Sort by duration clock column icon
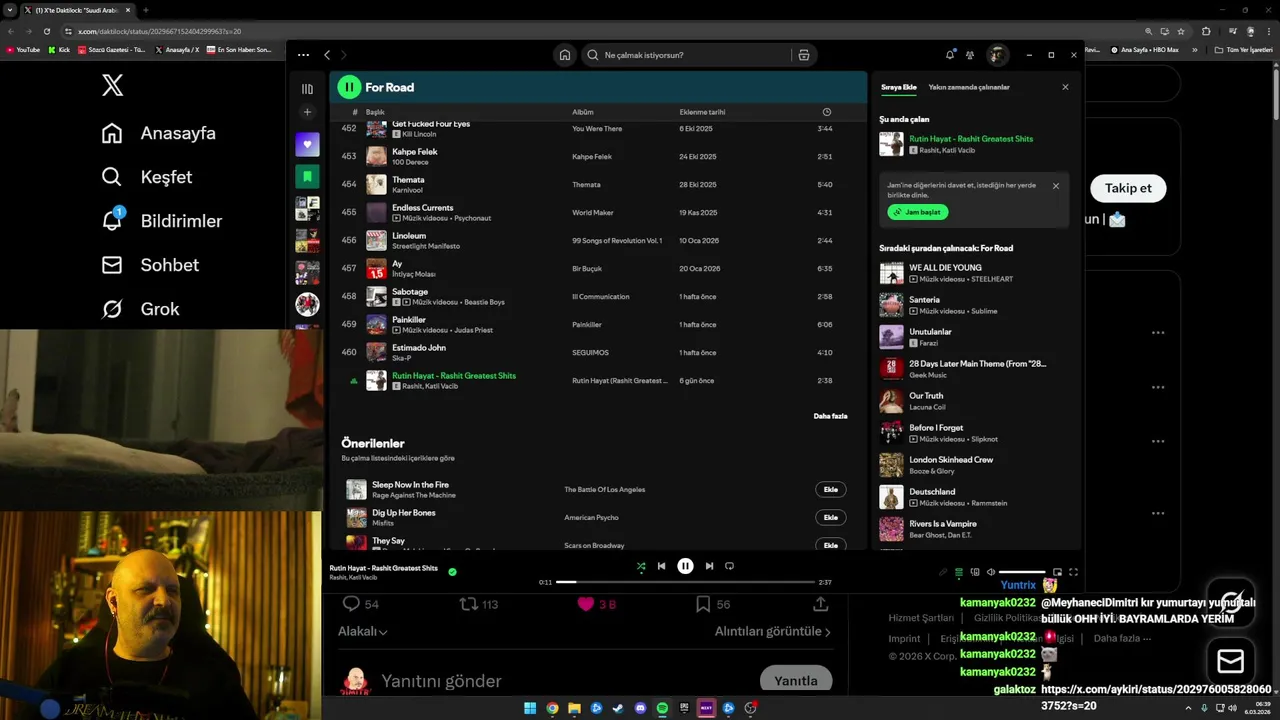 tap(826, 112)
